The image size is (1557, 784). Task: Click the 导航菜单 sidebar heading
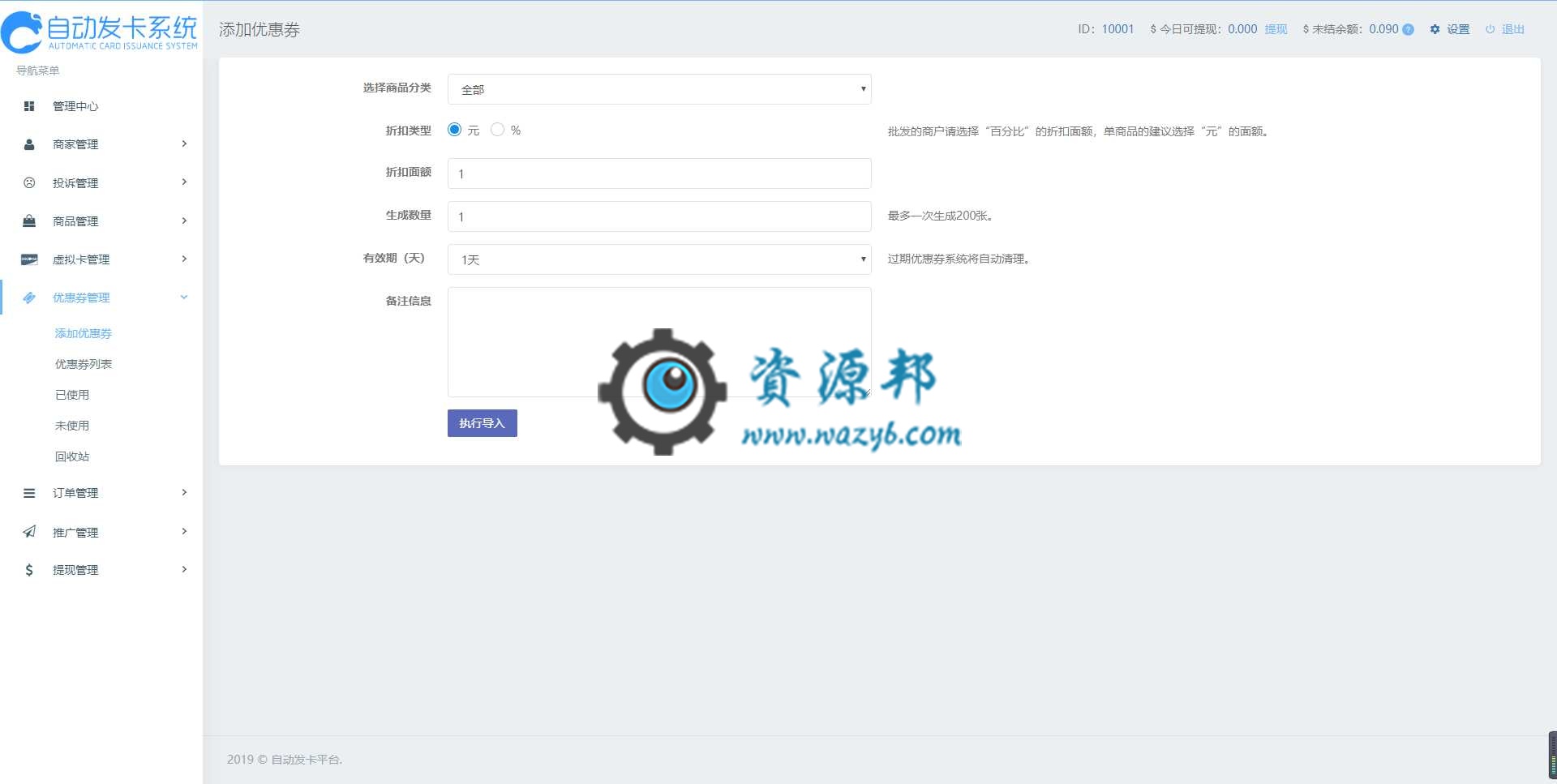pos(38,71)
